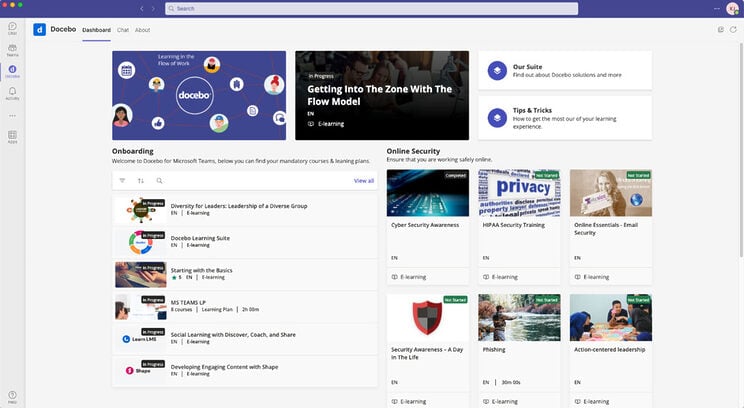Viewport: 744px width, 408px height.
Task: Open Starting with the Basics course
Action: (245, 274)
